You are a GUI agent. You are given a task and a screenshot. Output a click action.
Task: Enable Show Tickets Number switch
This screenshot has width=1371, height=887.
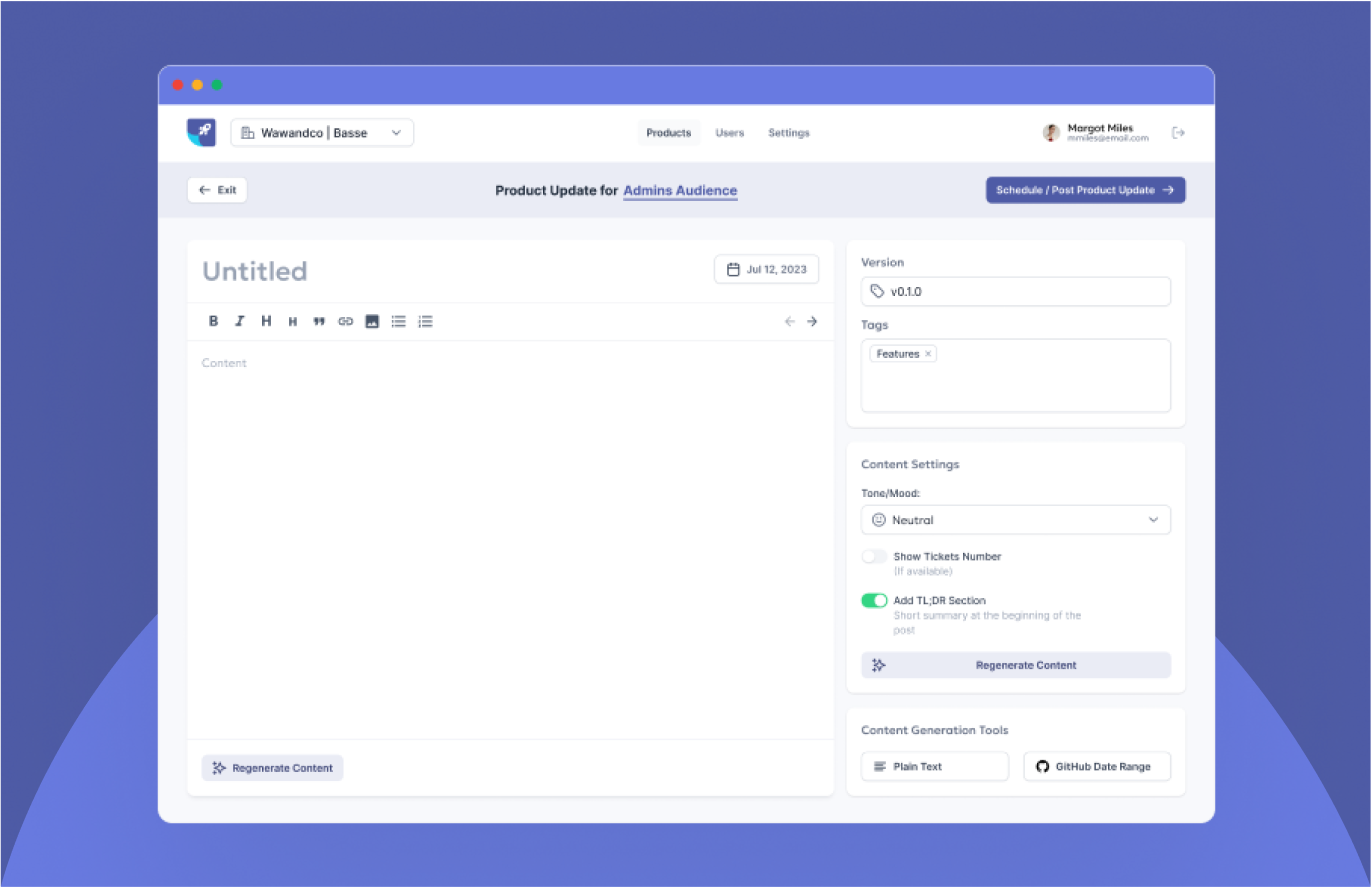tap(874, 556)
